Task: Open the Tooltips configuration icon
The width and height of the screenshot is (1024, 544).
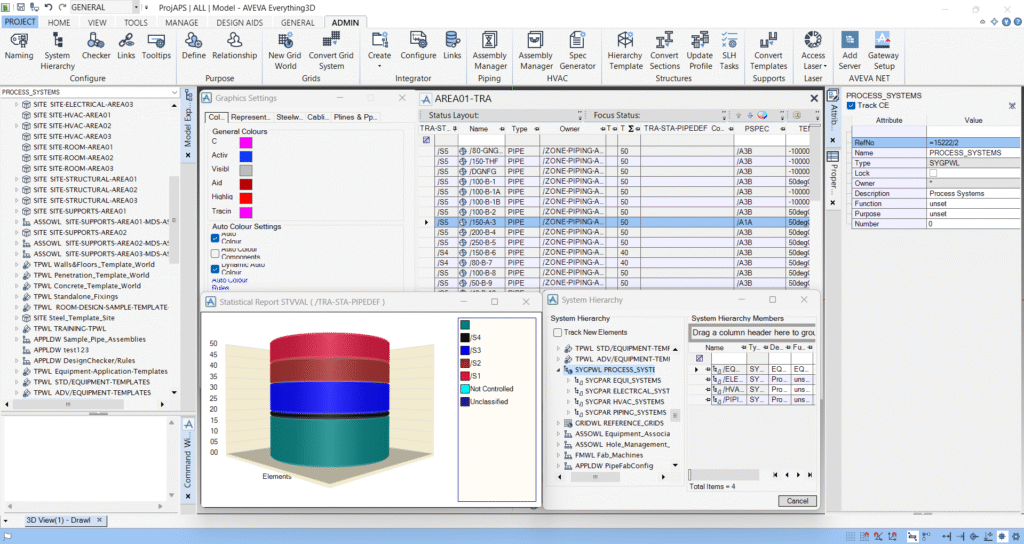Action: click(156, 46)
